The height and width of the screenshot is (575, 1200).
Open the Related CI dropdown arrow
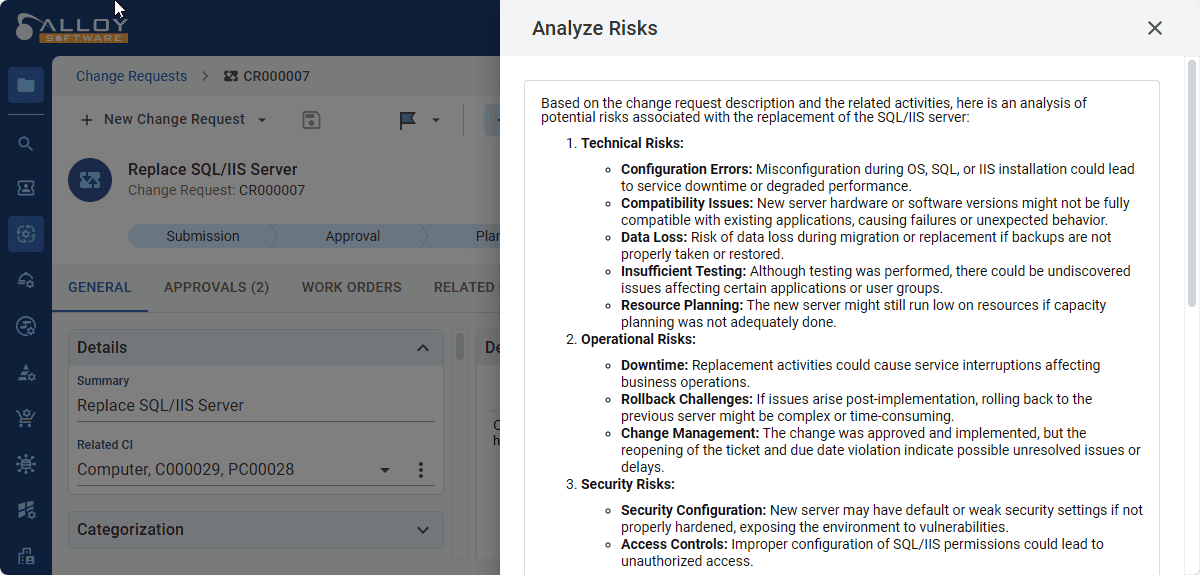pyautogui.click(x=385, y=470)
